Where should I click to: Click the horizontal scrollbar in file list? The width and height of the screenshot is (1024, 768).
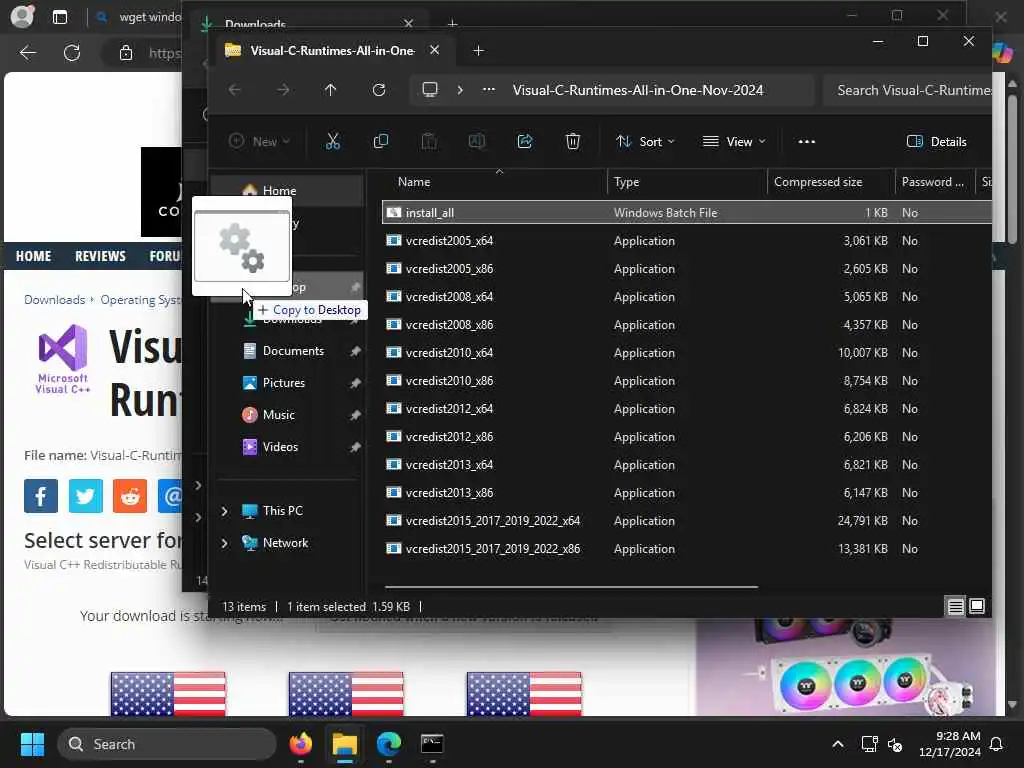click(571, 587)
